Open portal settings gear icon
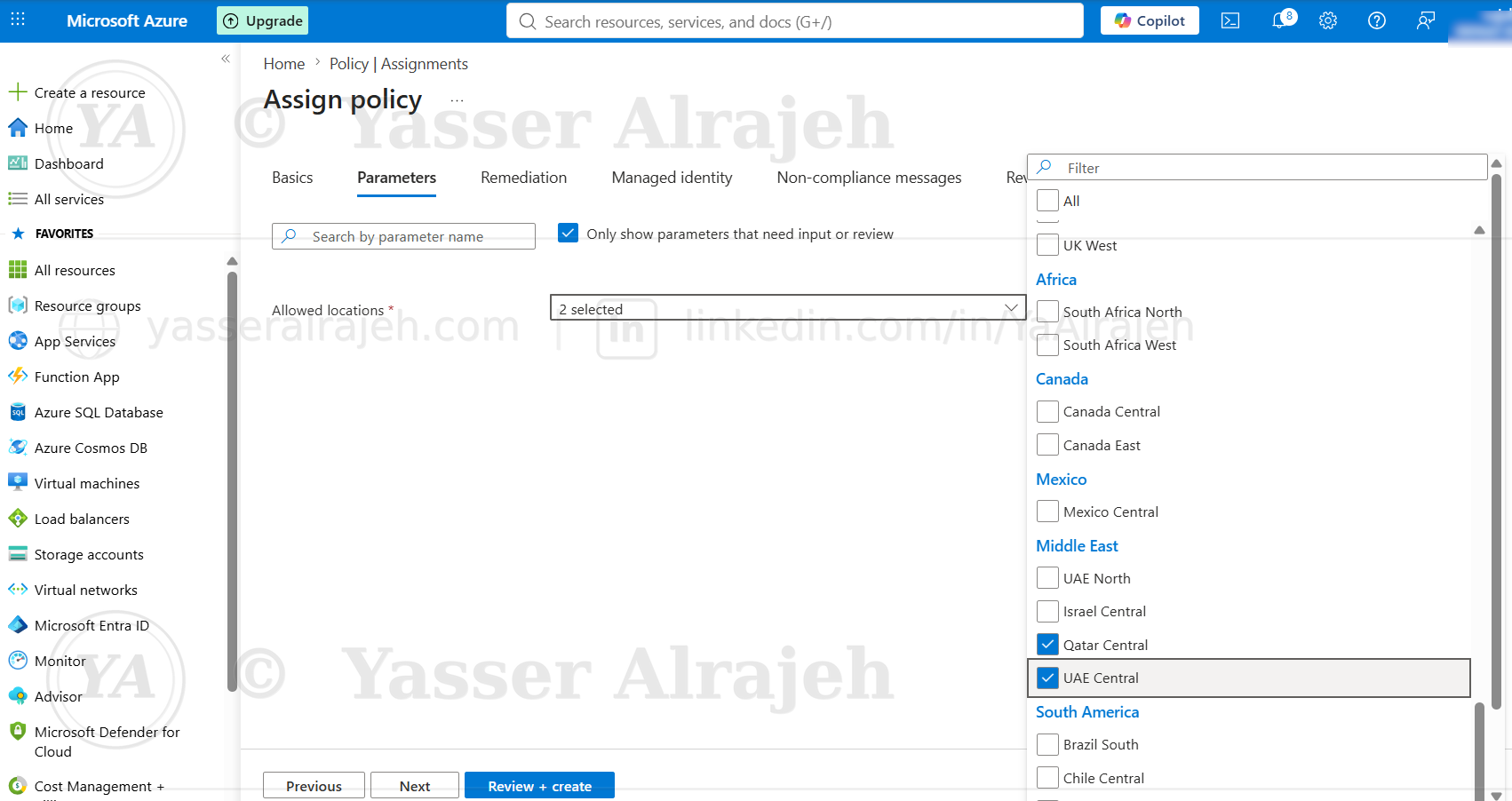 [1328, 20]
